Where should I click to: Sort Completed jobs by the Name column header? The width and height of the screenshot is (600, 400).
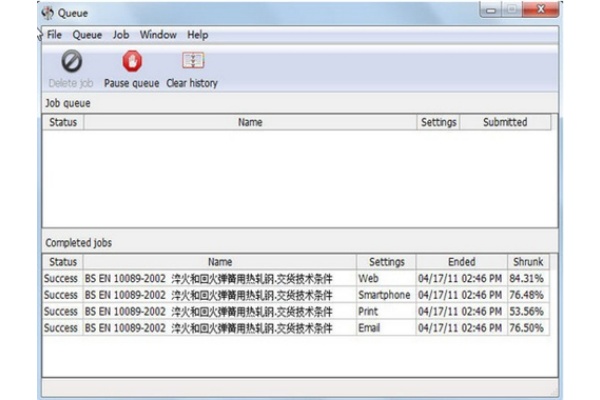tap(220, 262)
